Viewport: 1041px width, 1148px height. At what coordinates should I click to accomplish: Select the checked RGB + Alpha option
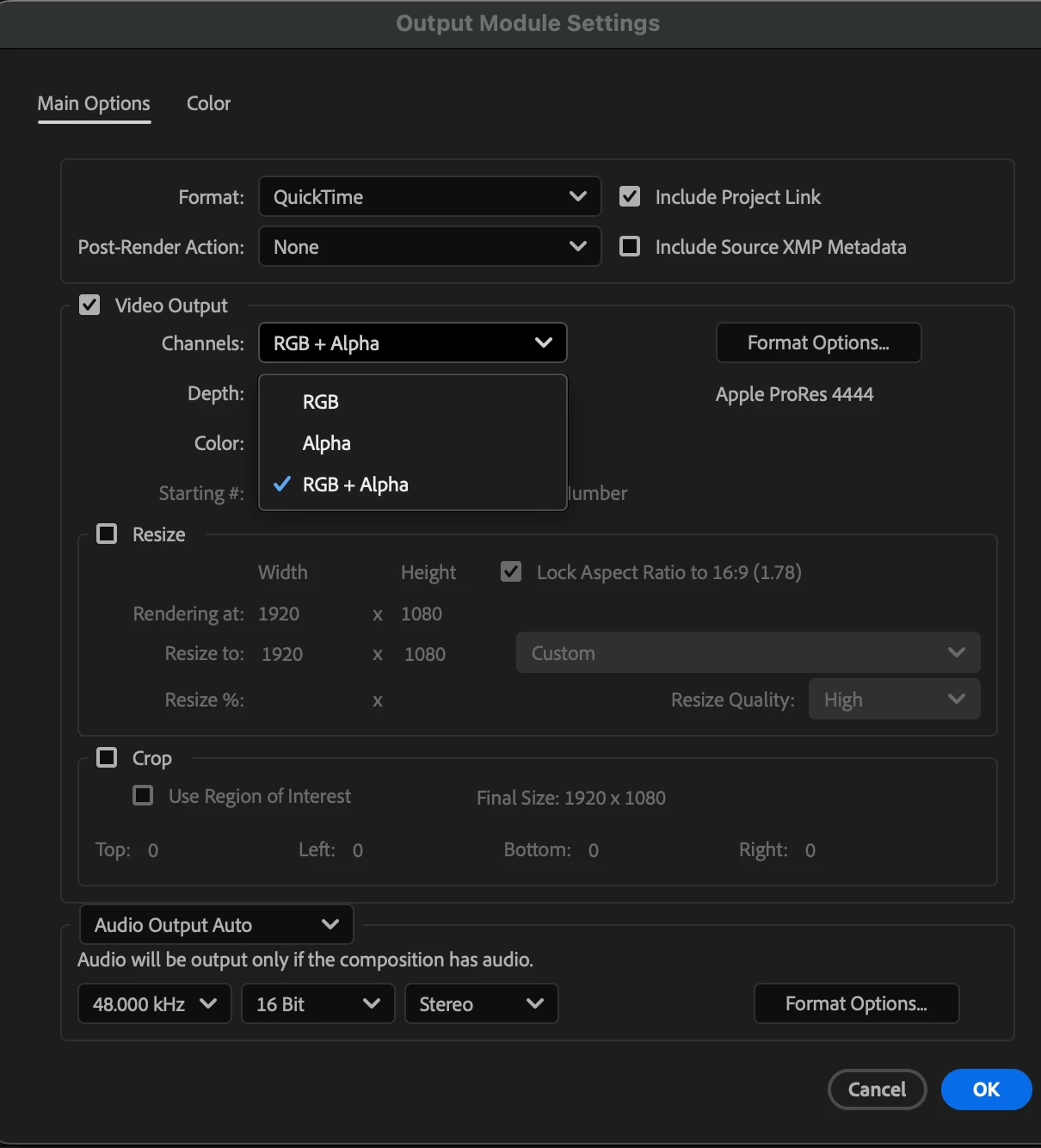tap(412, 485)
